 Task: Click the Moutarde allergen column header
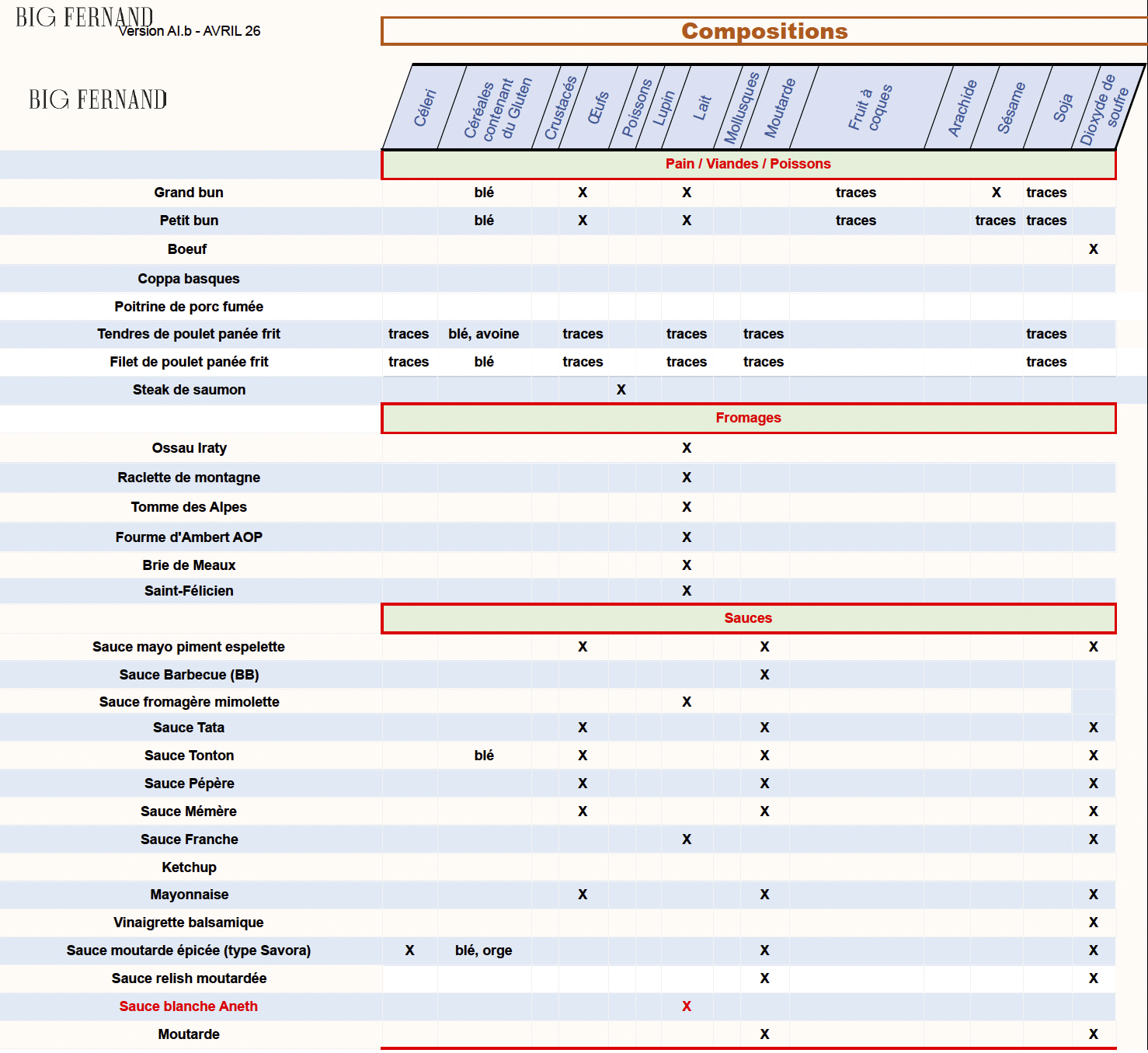coord(780,109)
